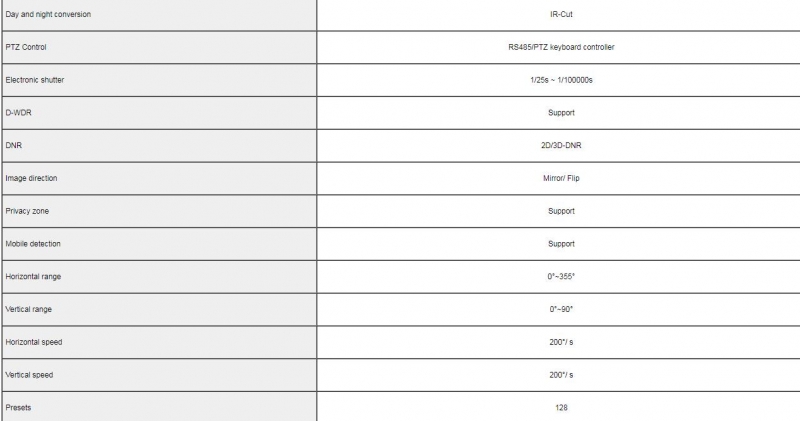The height and width of the screenshot is (421, 800).
Task: Select the 200°/s value beside Vertical speed
Action: tap(561, 375)
